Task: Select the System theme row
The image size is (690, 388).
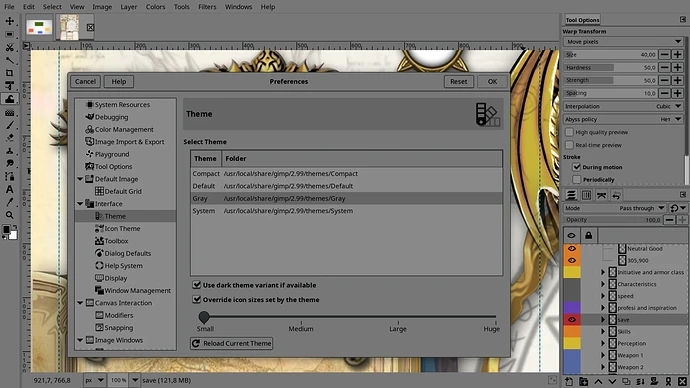Action: click(346, 211)
